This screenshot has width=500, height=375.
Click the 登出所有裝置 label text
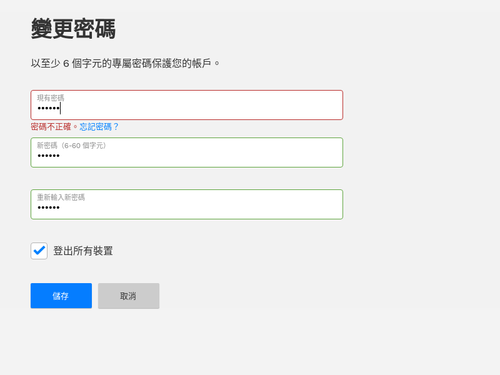(x=83, y=251)
